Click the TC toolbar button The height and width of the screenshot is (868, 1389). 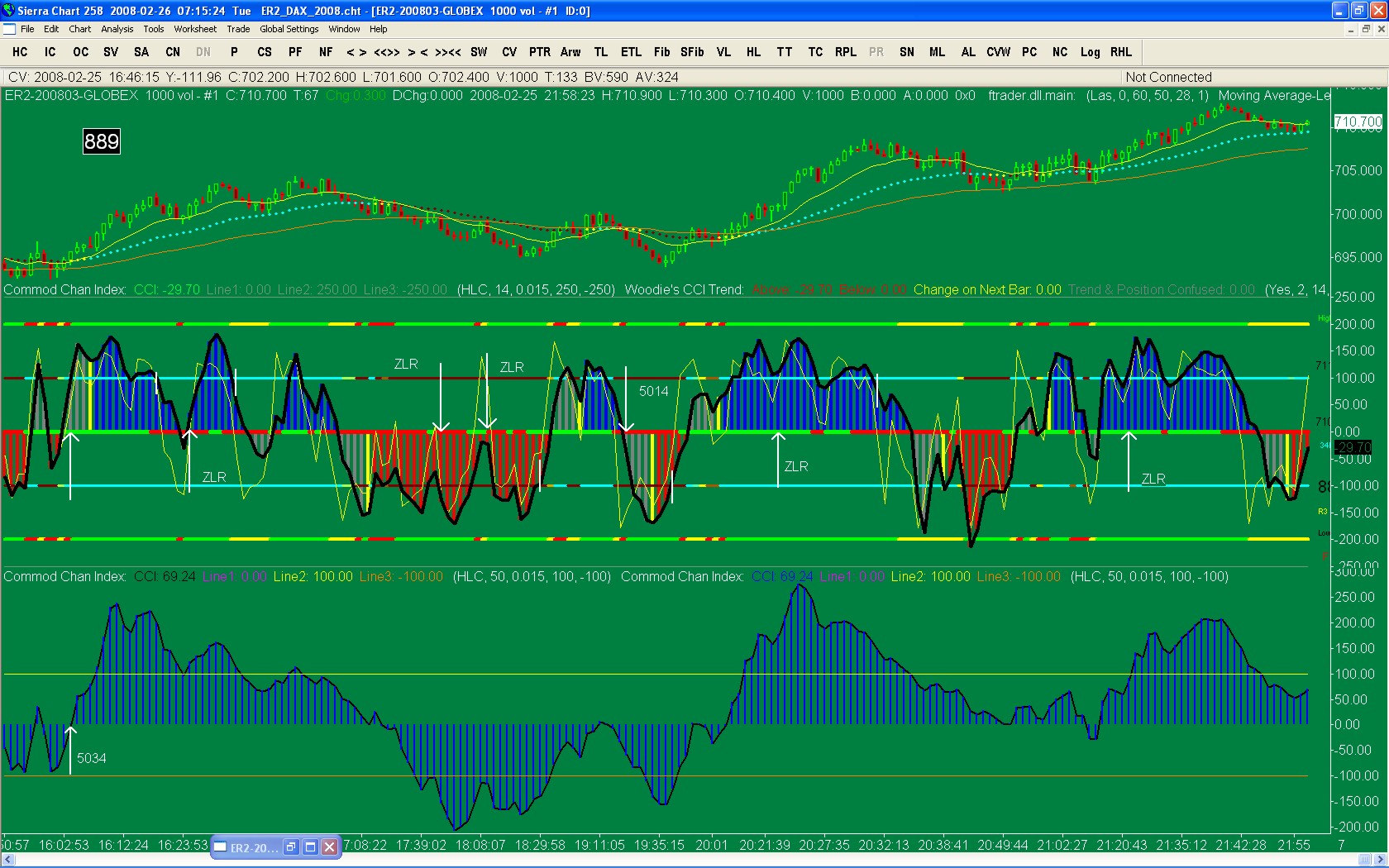[x=815, y=52]
